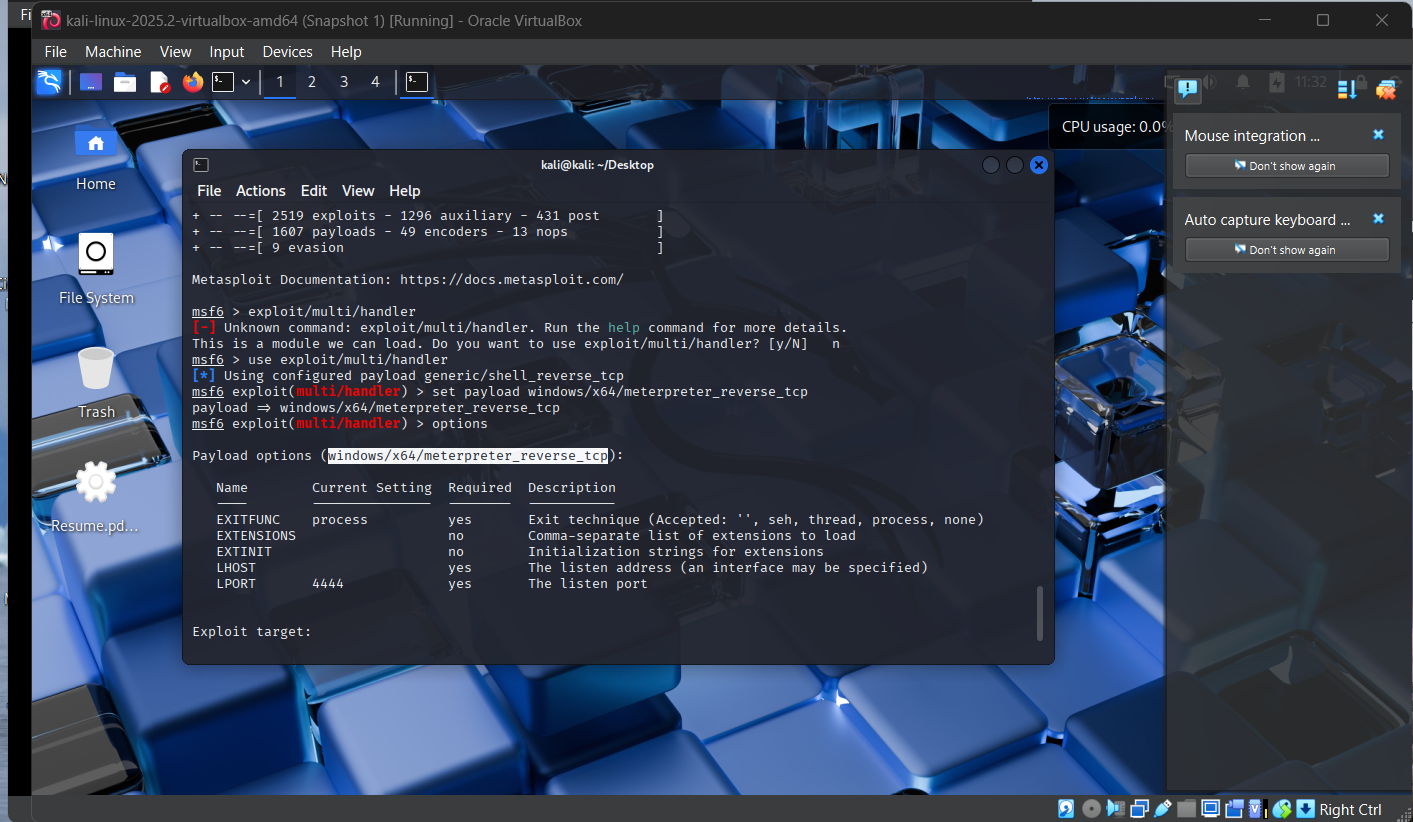Click the audio icon in VirtualBox status bar
Image resolution: width=1413 pixels, height=822 pixels.
tap(1116, 808)
